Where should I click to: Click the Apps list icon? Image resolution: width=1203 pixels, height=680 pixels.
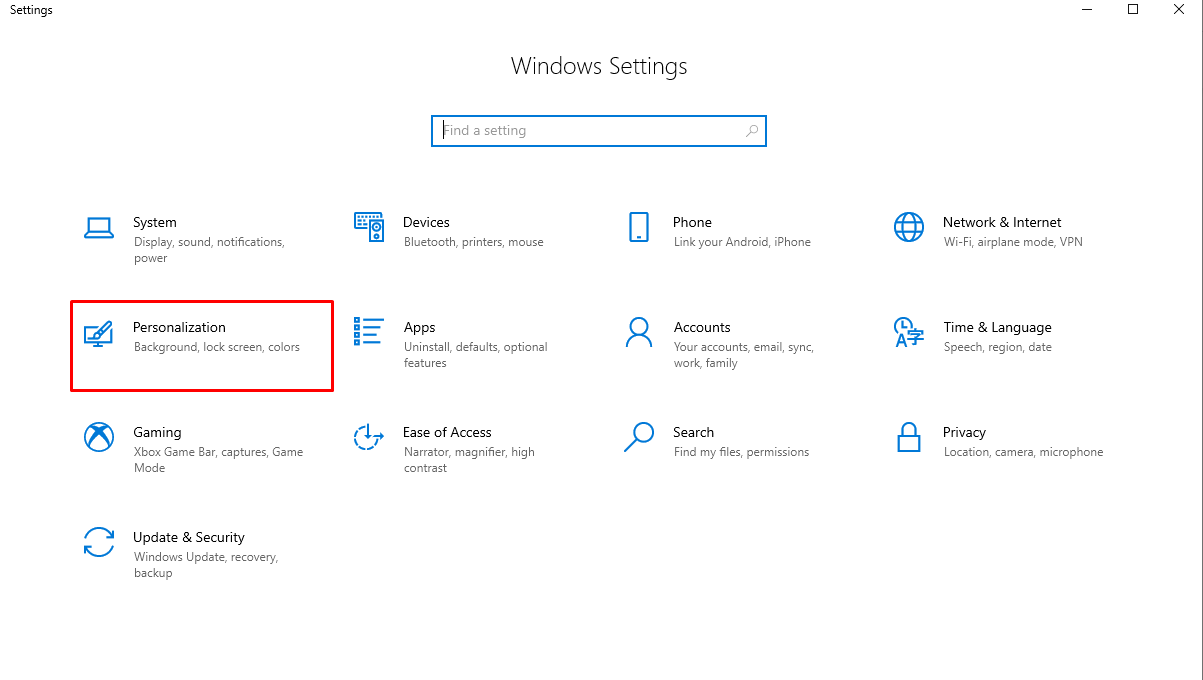369,332
